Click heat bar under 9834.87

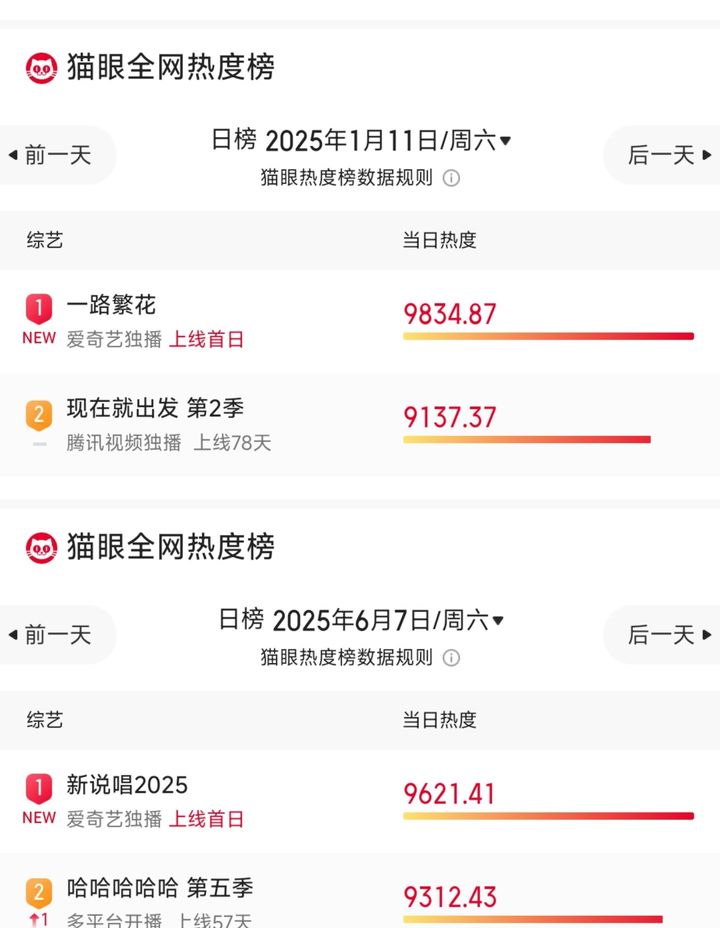point(548,336)
